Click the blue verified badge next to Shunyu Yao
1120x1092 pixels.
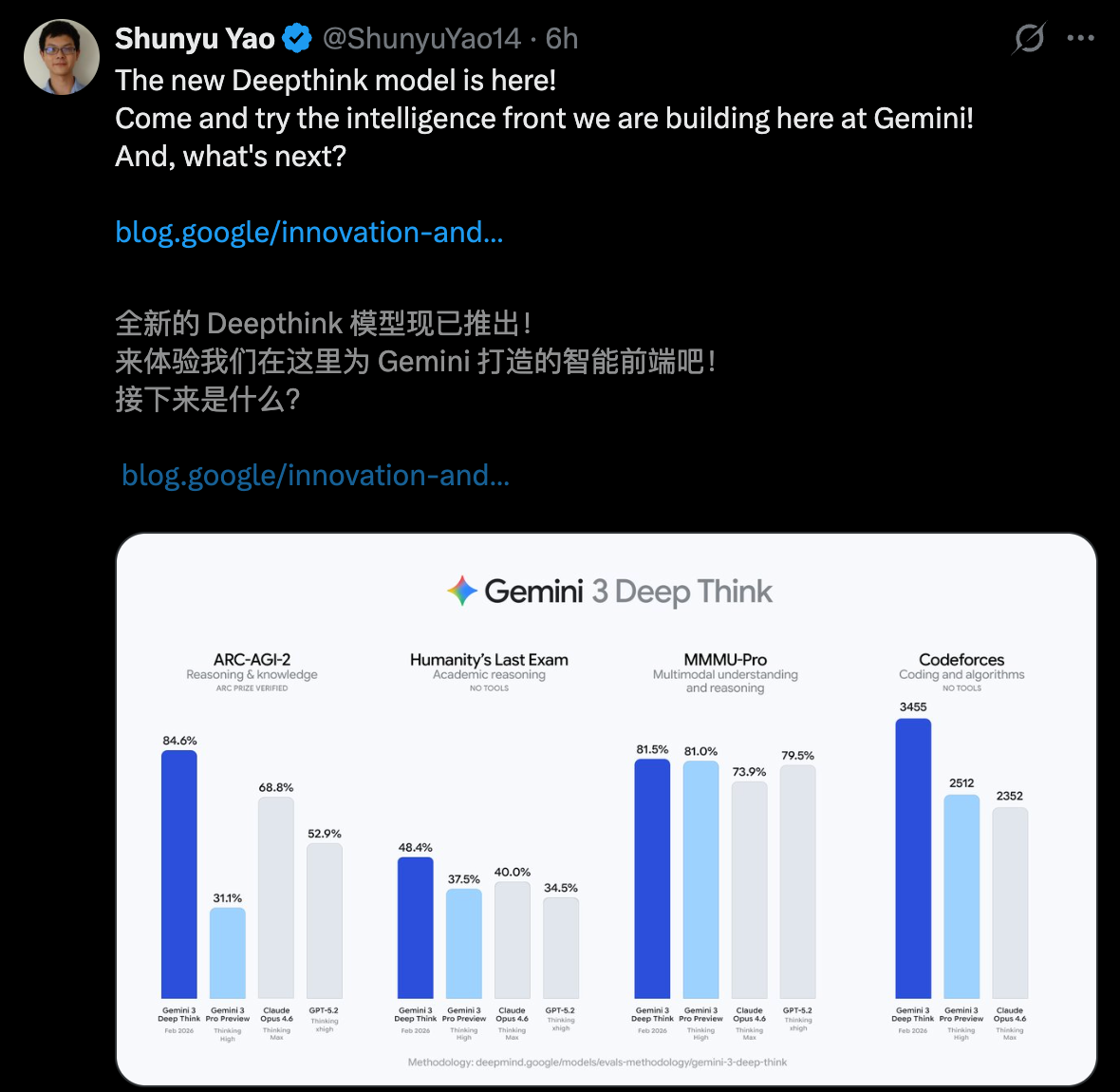pos(295,38)
